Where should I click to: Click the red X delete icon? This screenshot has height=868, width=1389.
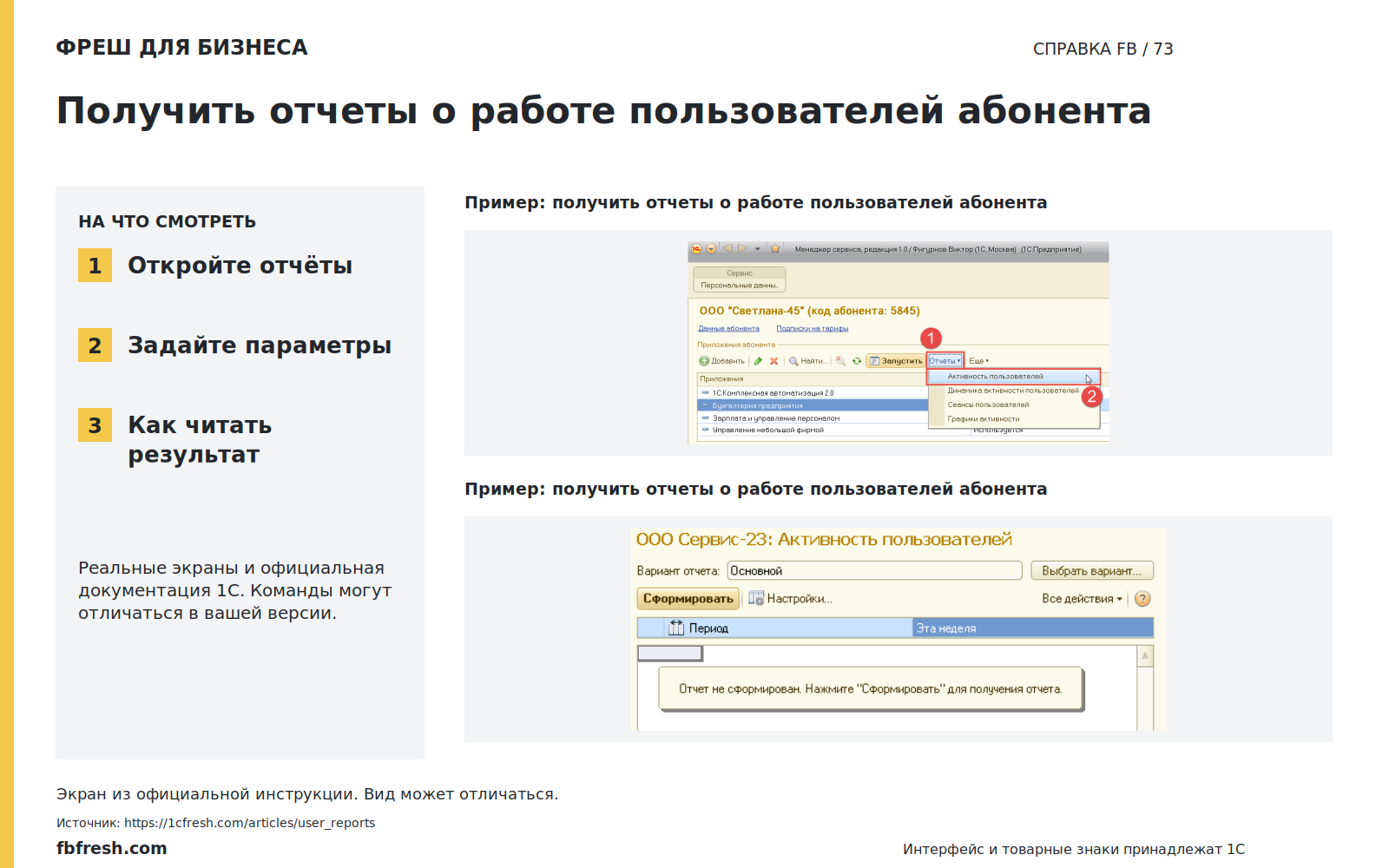tap(773, 361)
